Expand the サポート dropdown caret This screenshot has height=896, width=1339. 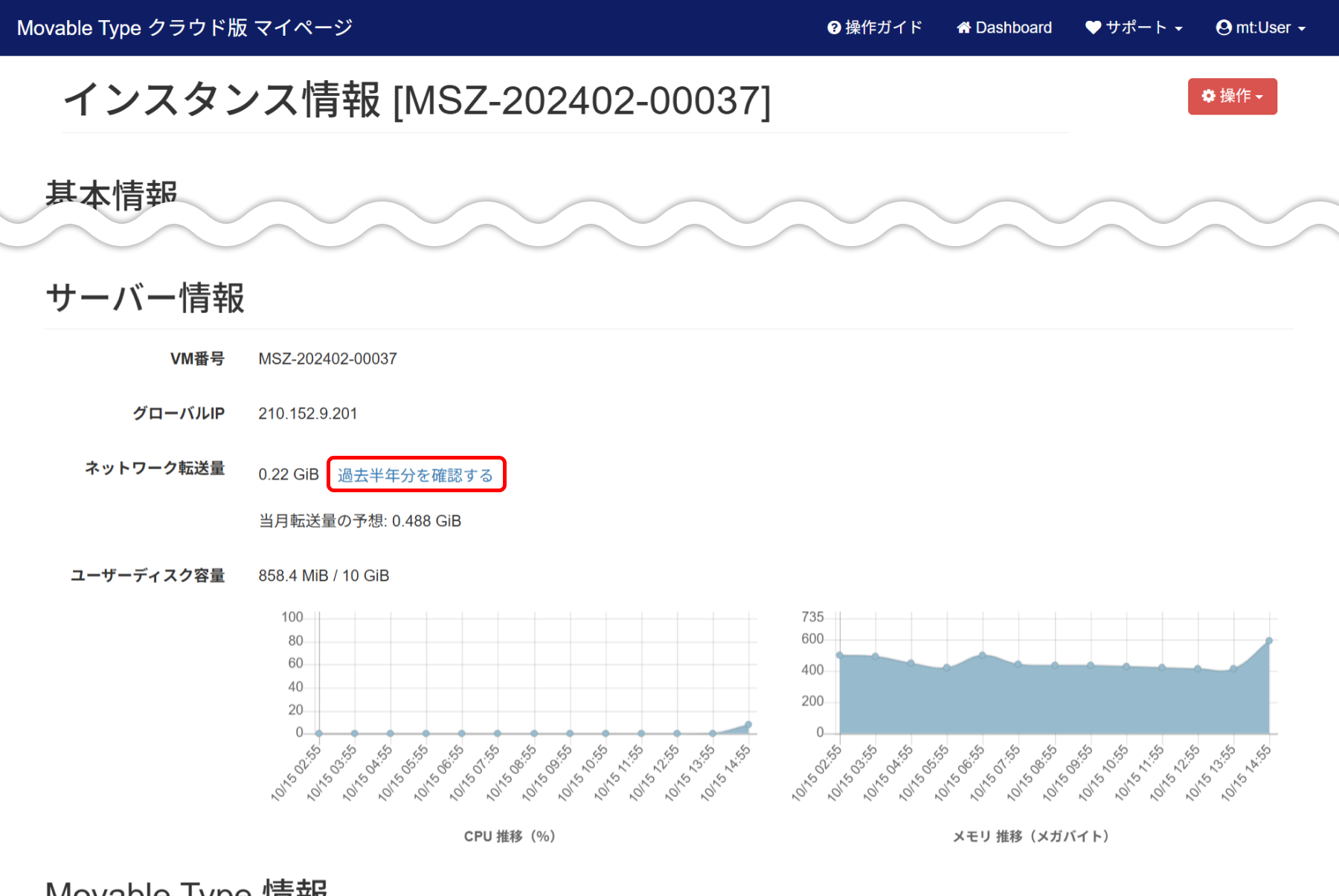click(1179, 29)
